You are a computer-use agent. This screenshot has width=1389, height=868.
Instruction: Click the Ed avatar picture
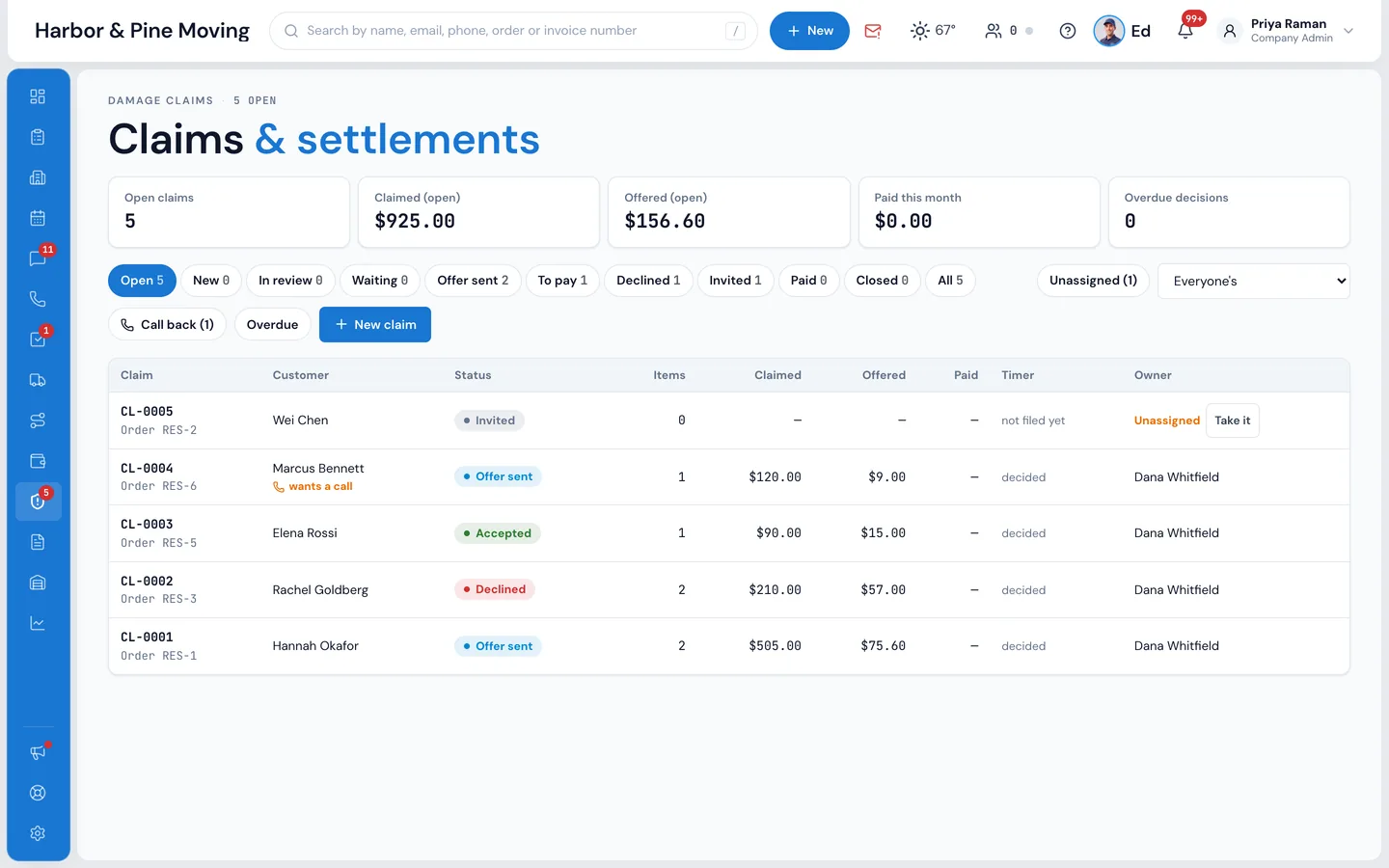(1109, 31)
